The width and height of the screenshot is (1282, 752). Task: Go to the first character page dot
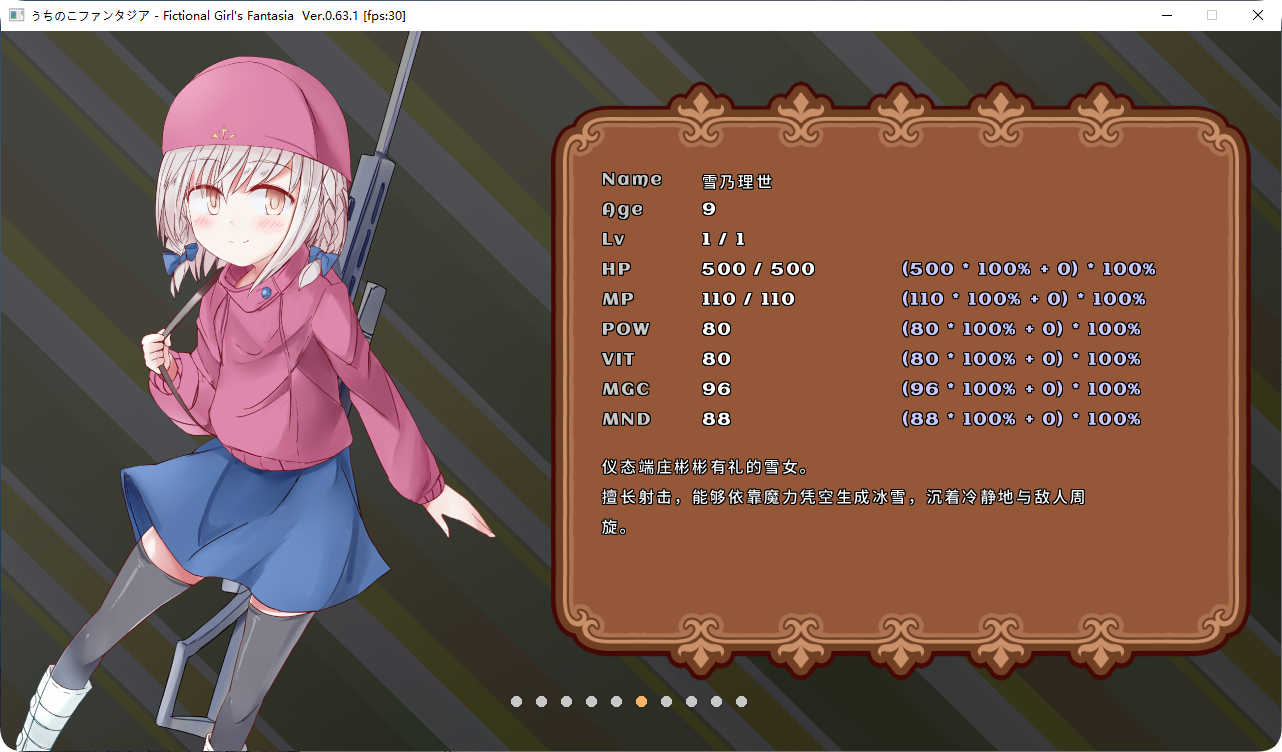pyautogui.click(x=516, y=702)
